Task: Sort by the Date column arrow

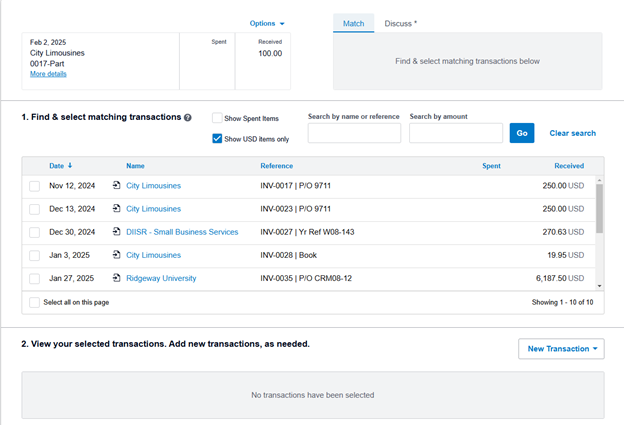Action: pos(70,165)
